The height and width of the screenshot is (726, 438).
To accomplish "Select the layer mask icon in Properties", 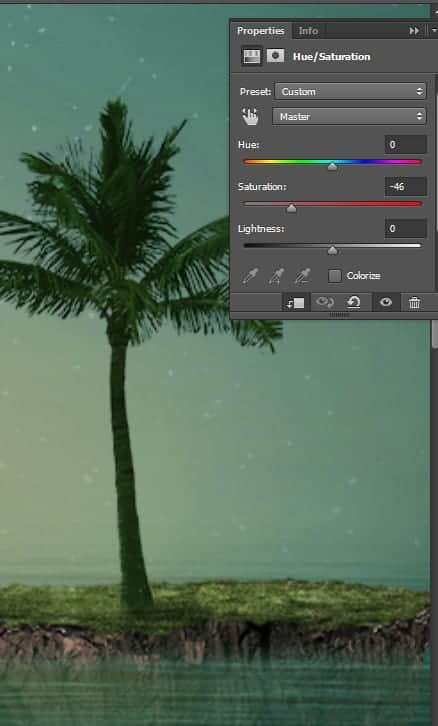I will (x=275, y=56).
